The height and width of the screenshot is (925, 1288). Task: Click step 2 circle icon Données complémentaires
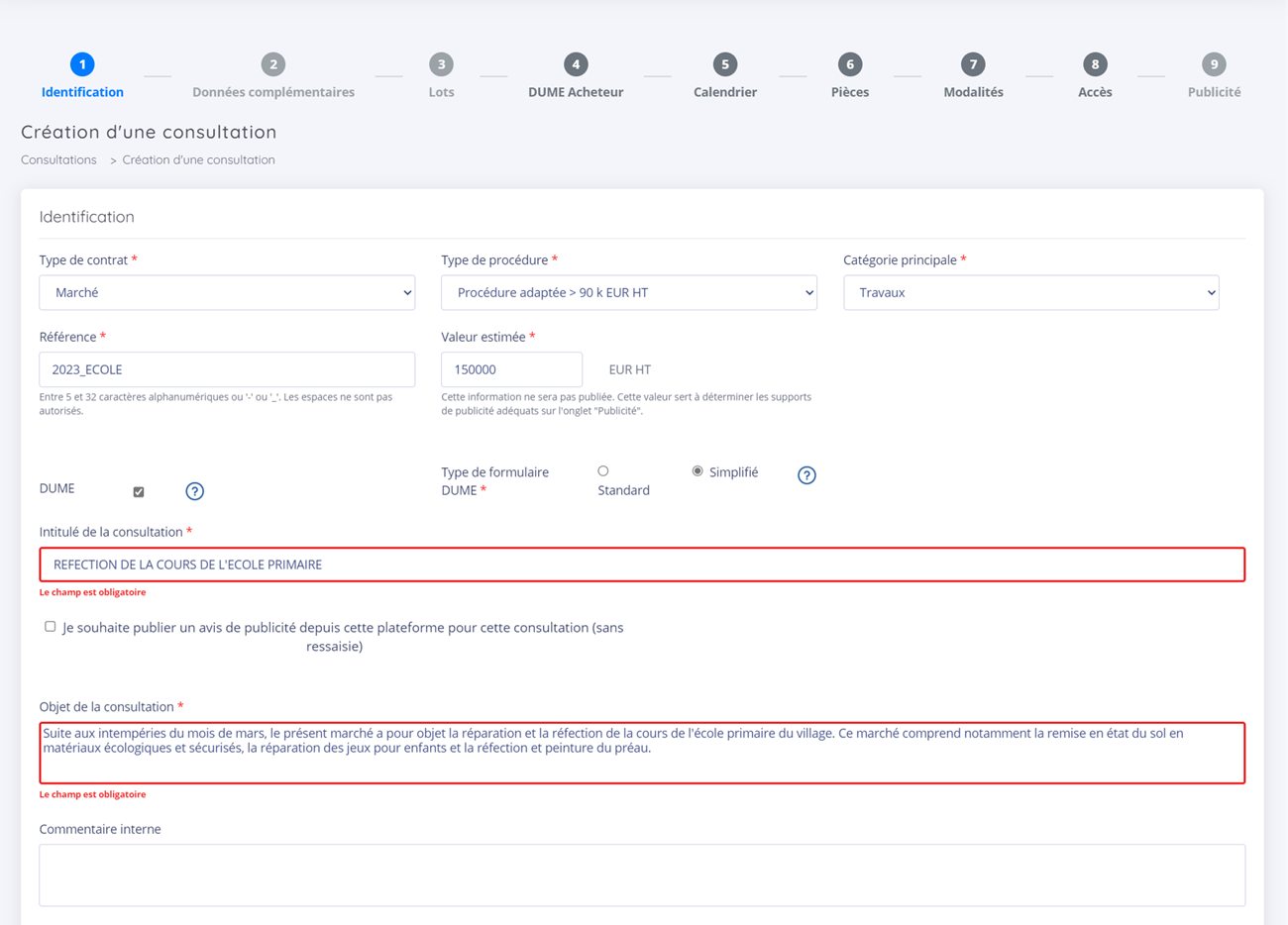pos(273,64)
